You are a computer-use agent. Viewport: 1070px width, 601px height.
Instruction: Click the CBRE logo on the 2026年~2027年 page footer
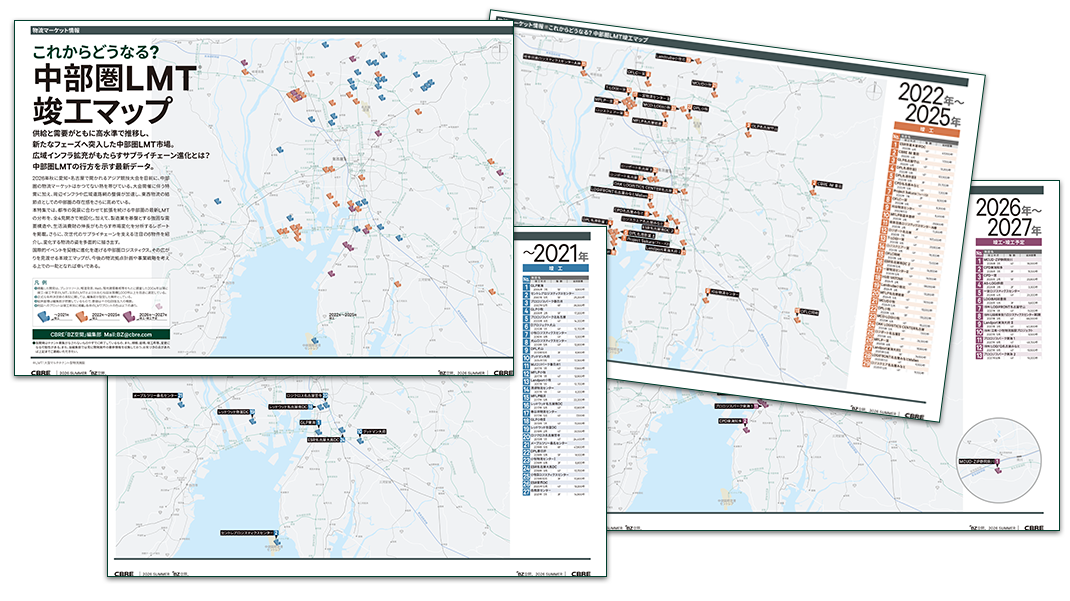point(1033,527)
